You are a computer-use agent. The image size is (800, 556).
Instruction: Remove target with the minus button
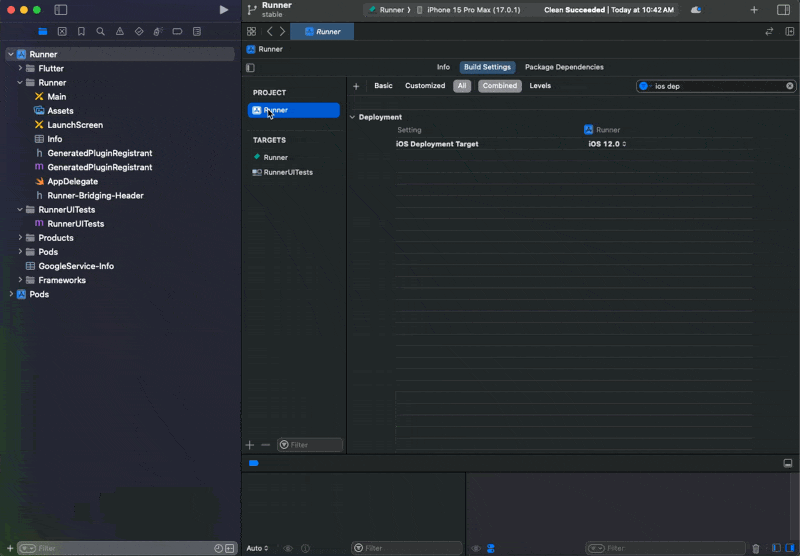click(x=265, y=445)
